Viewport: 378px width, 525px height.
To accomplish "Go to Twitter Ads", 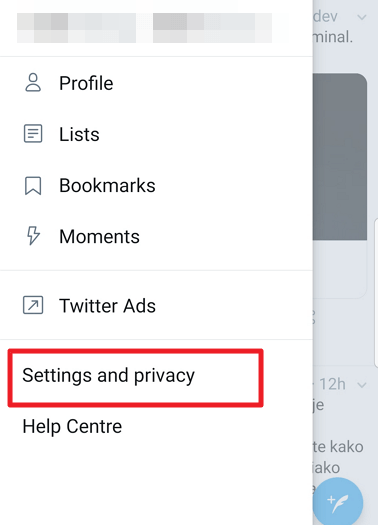I will point(156,305).
